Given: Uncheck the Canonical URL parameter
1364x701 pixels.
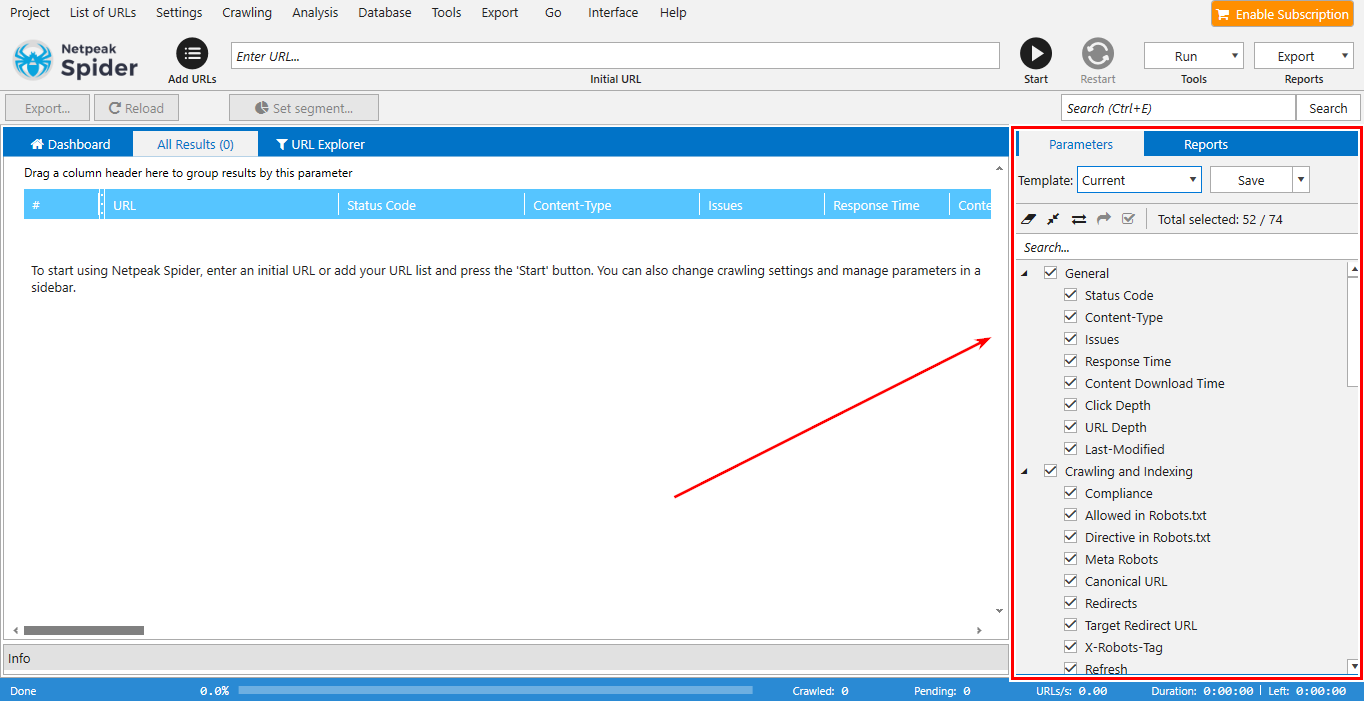Looking at the screenshot, I should click(x=1071, y=581).
